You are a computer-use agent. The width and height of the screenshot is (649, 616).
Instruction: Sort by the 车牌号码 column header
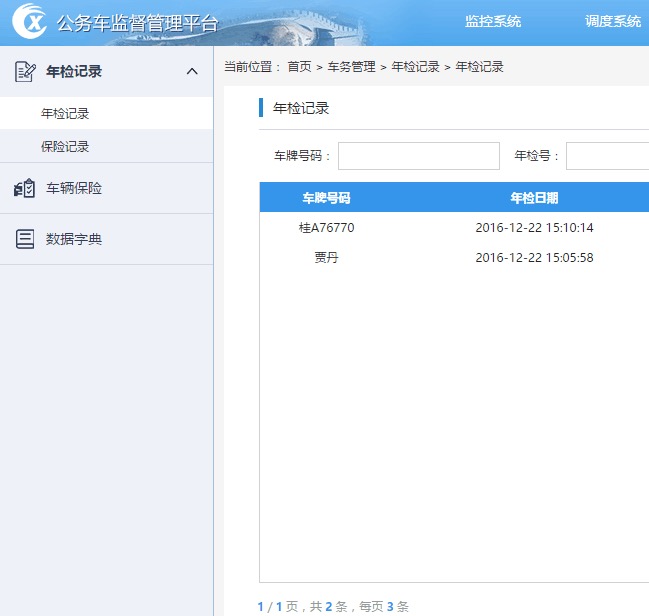tap(326, 197)
